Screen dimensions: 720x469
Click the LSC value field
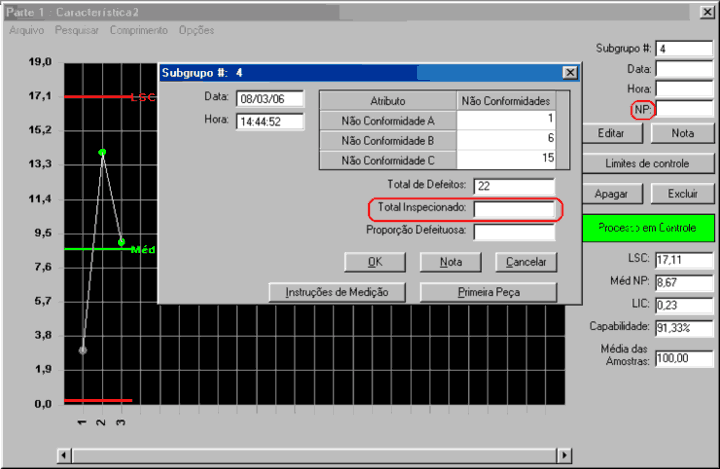coord(684,260)
